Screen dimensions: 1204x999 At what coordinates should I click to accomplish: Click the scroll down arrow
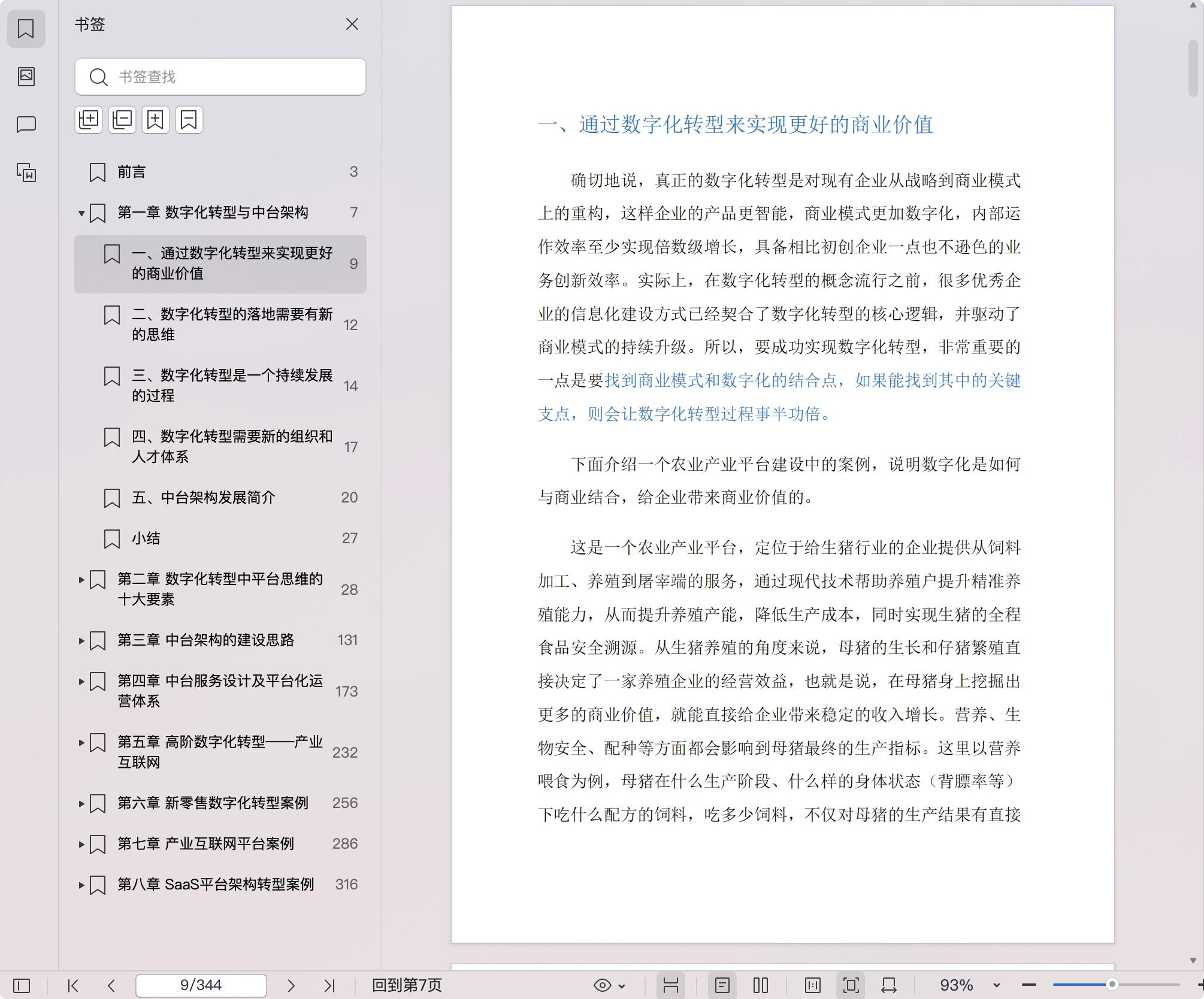click(x=1193, y=960)
